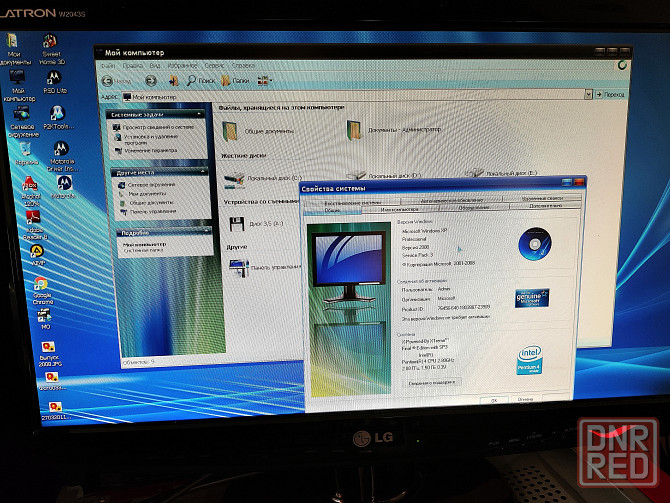Select Локальный диск (C:)
The image size is (670, 503).
tap(263, 179)
